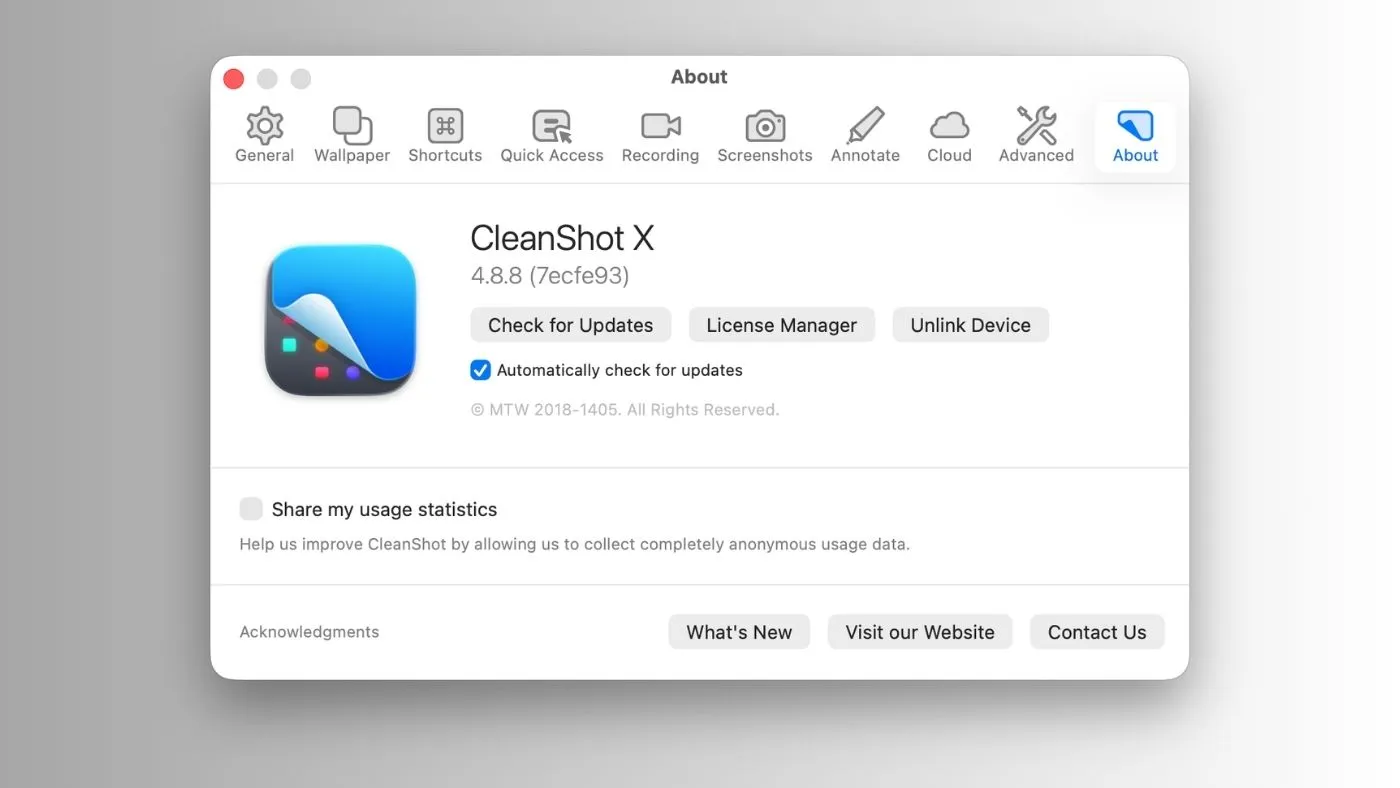
Task: Open the General preferences tab
Action: click(264, 136)
